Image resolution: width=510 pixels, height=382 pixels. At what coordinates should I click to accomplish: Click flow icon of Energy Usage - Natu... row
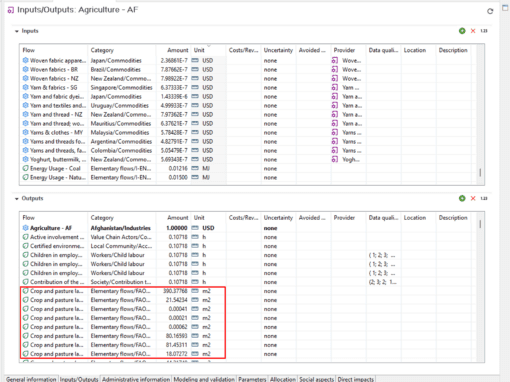[x=25, y=177]
